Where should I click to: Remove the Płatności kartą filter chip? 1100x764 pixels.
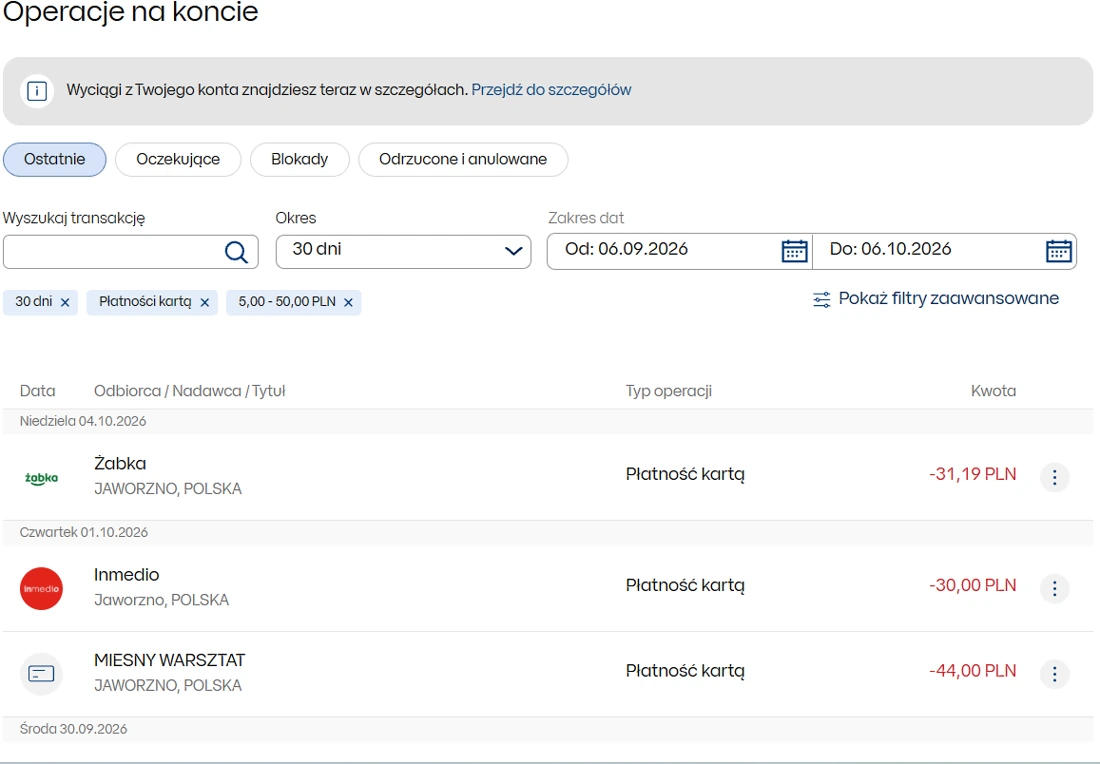(x=205, y=302)
